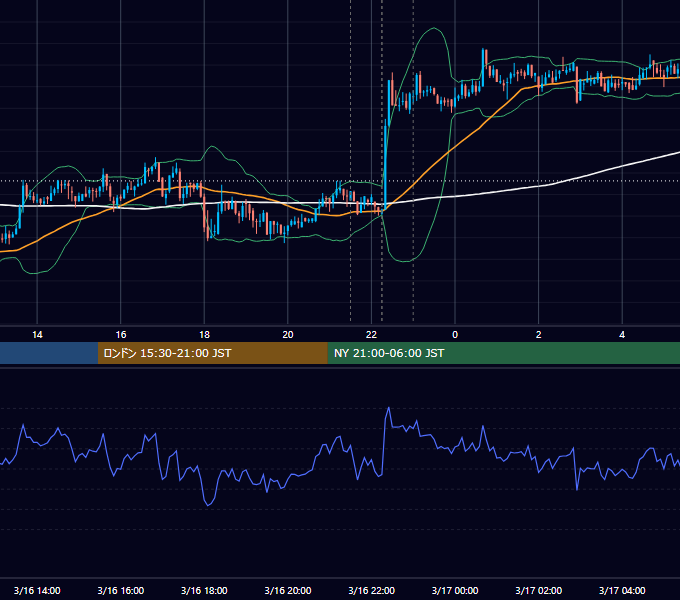Image resolution: width=680 pixels, height=600 pixels.
Task: Click the 3/17 02:00 label on the lower axis
Action: [539, 590]
